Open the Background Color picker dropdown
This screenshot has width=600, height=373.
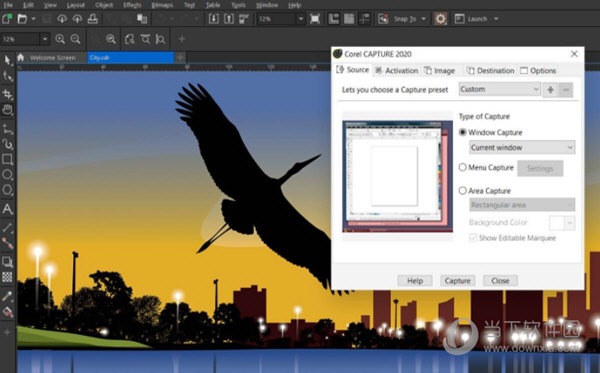[570, 223]
